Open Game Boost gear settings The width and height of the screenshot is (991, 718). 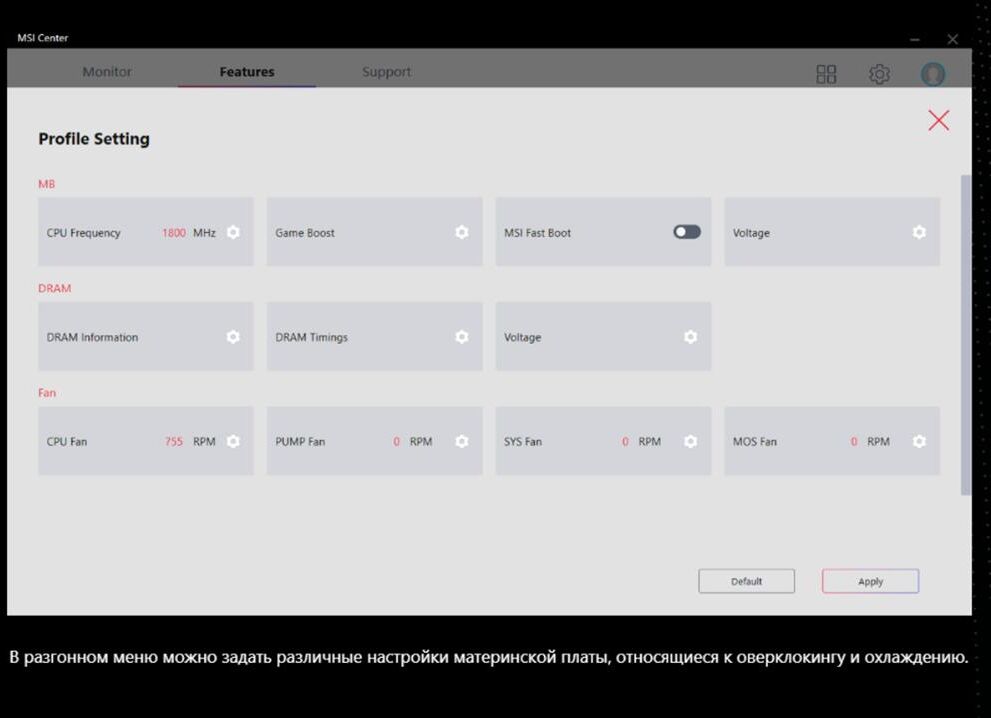[x=462, y=232]
